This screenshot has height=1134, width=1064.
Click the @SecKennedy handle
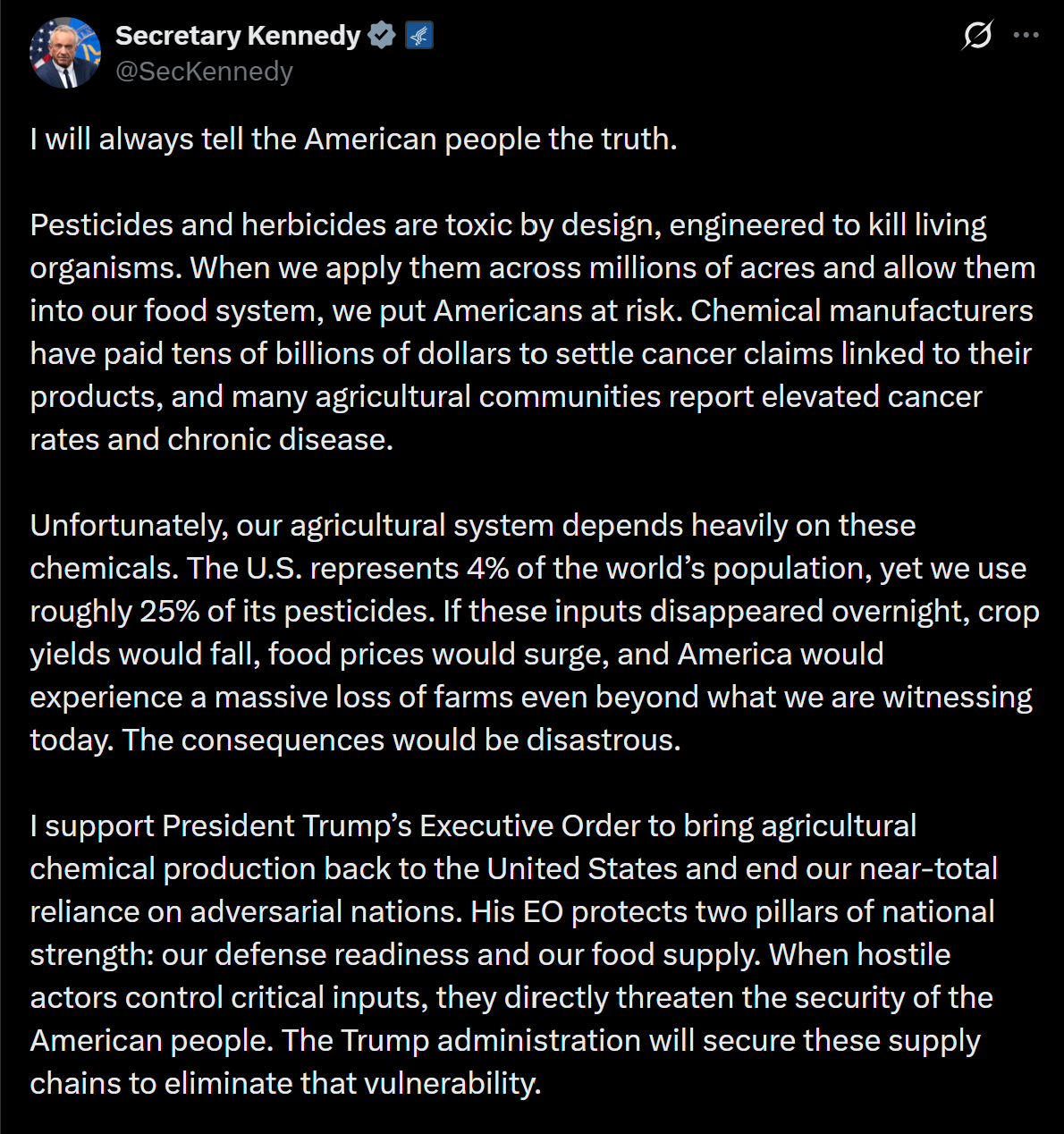click(204, 72)
